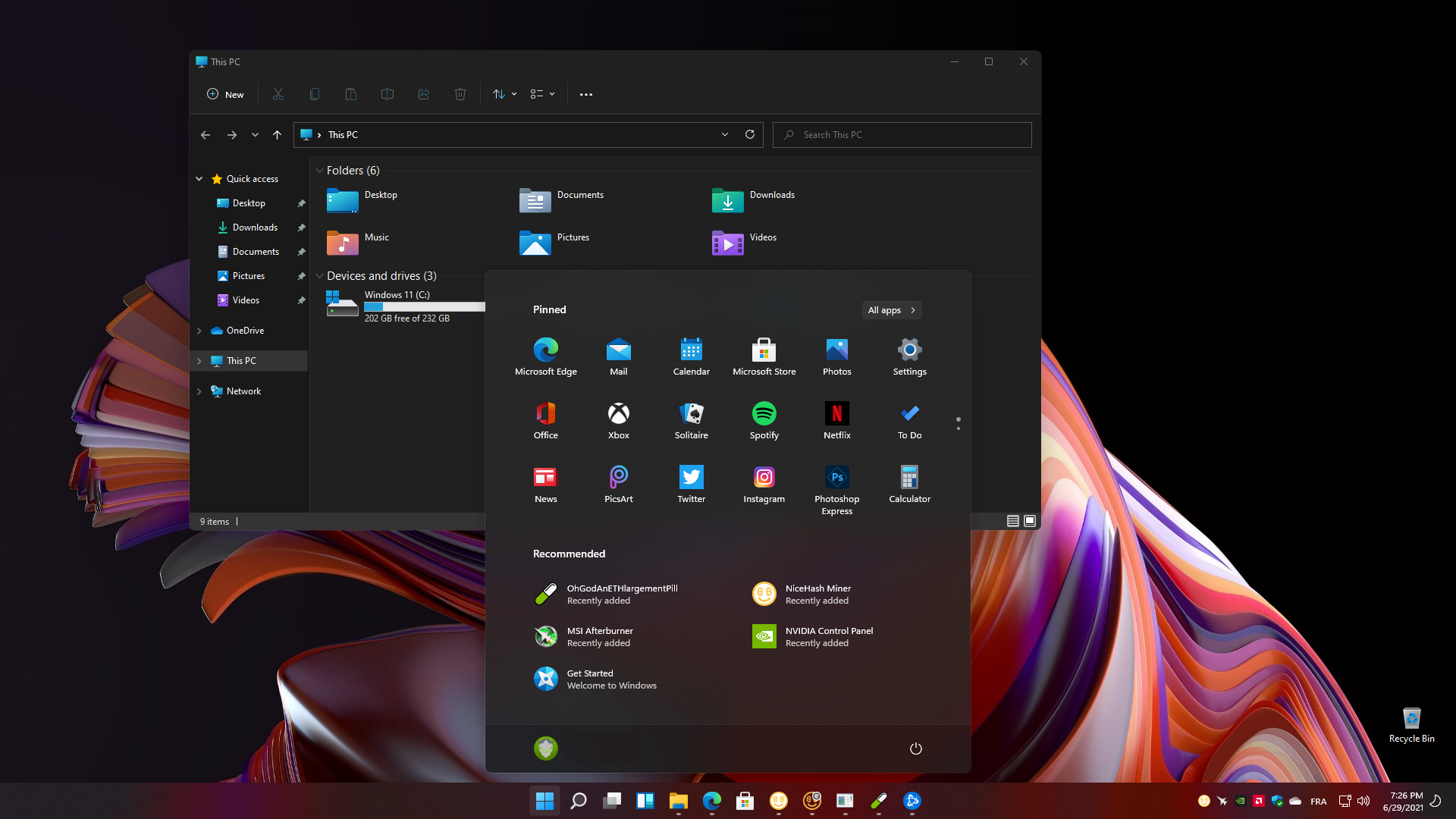Viewport: 1456px width, 819px height.
Task: Launch the Photos app
Action: click(x=836, y=356)
